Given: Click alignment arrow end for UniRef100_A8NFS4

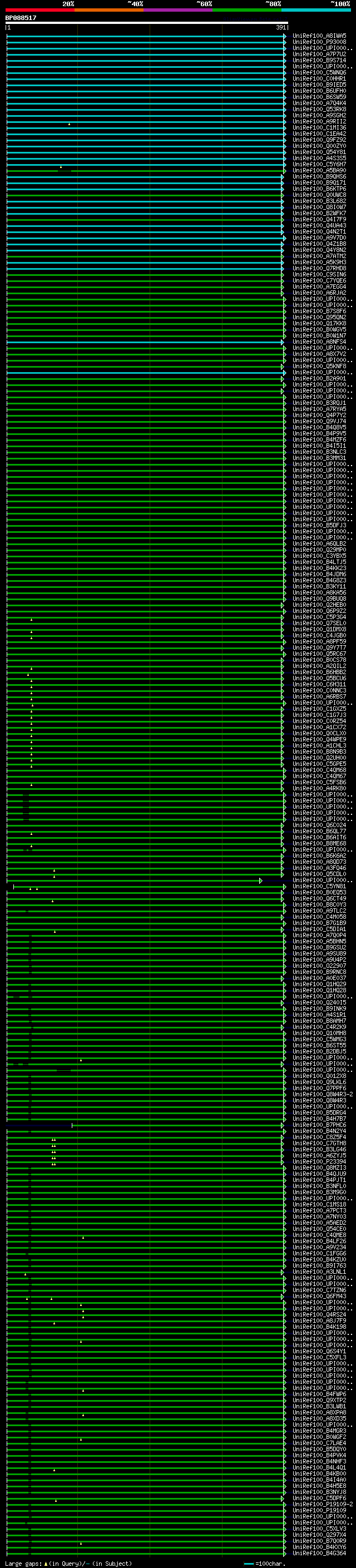Looking at the screenshot, I should [x=283, y=342].
